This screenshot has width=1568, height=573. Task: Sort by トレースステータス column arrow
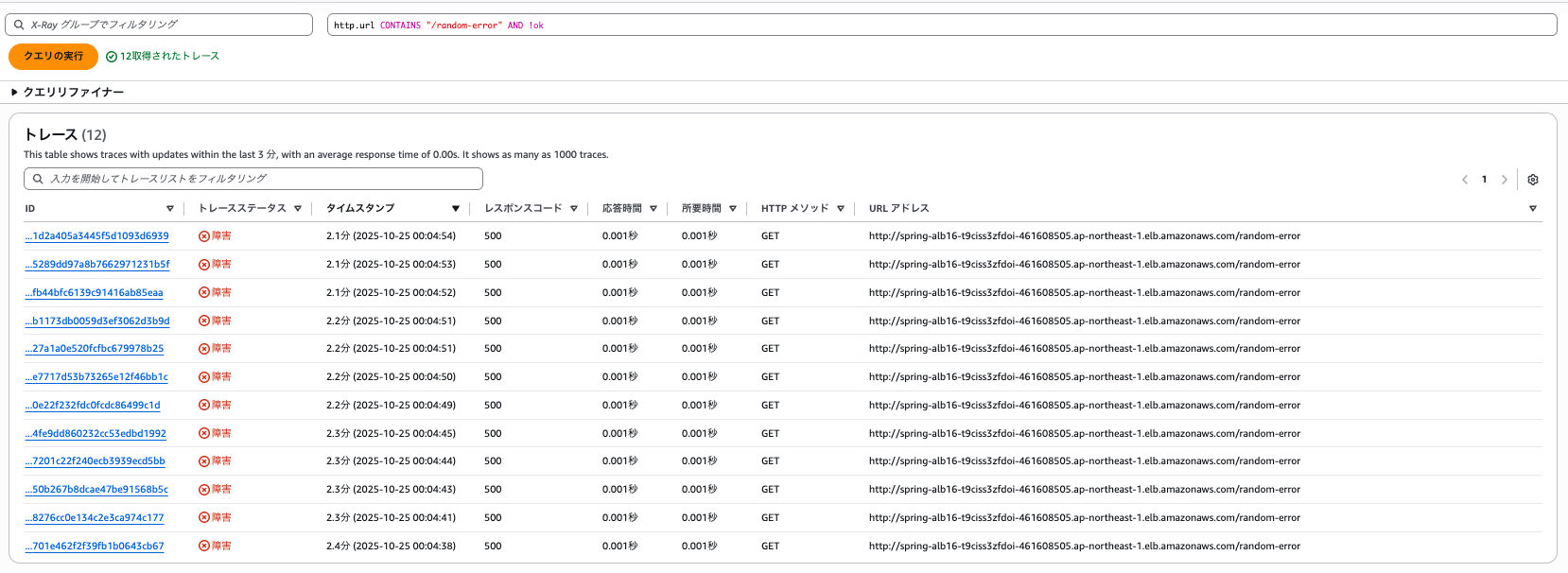(x=298, y=209)
